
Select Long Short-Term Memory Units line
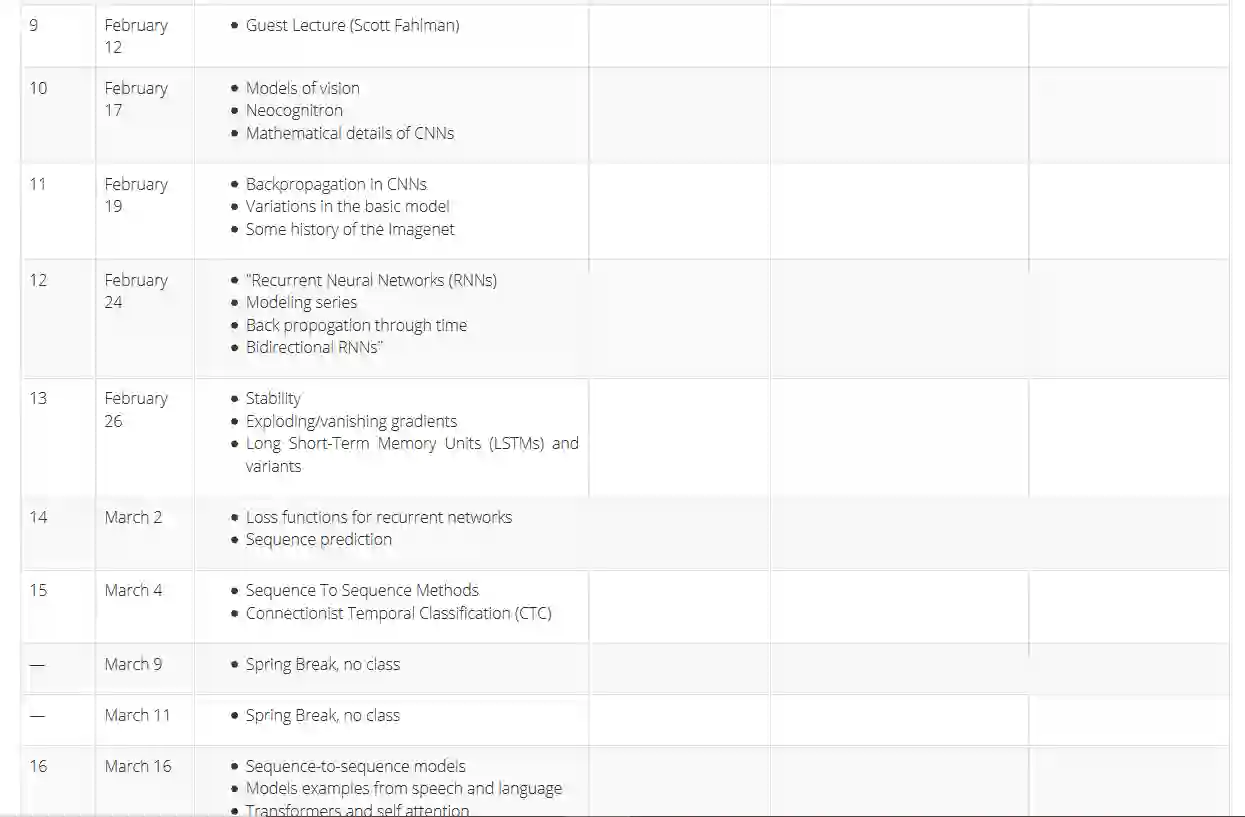click(x=411, y=444)
